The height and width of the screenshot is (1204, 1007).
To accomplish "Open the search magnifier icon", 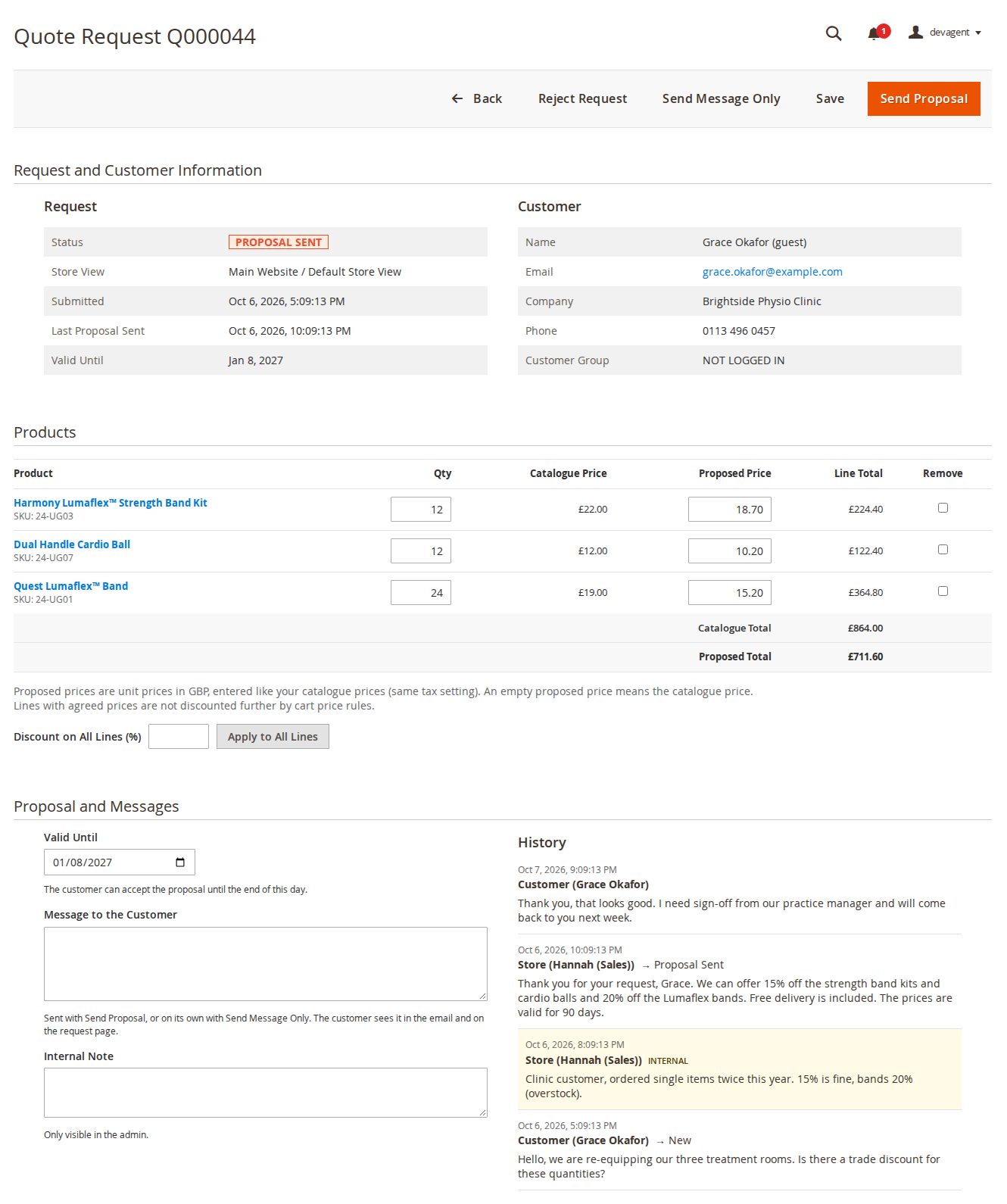I will tap(834, 33).
